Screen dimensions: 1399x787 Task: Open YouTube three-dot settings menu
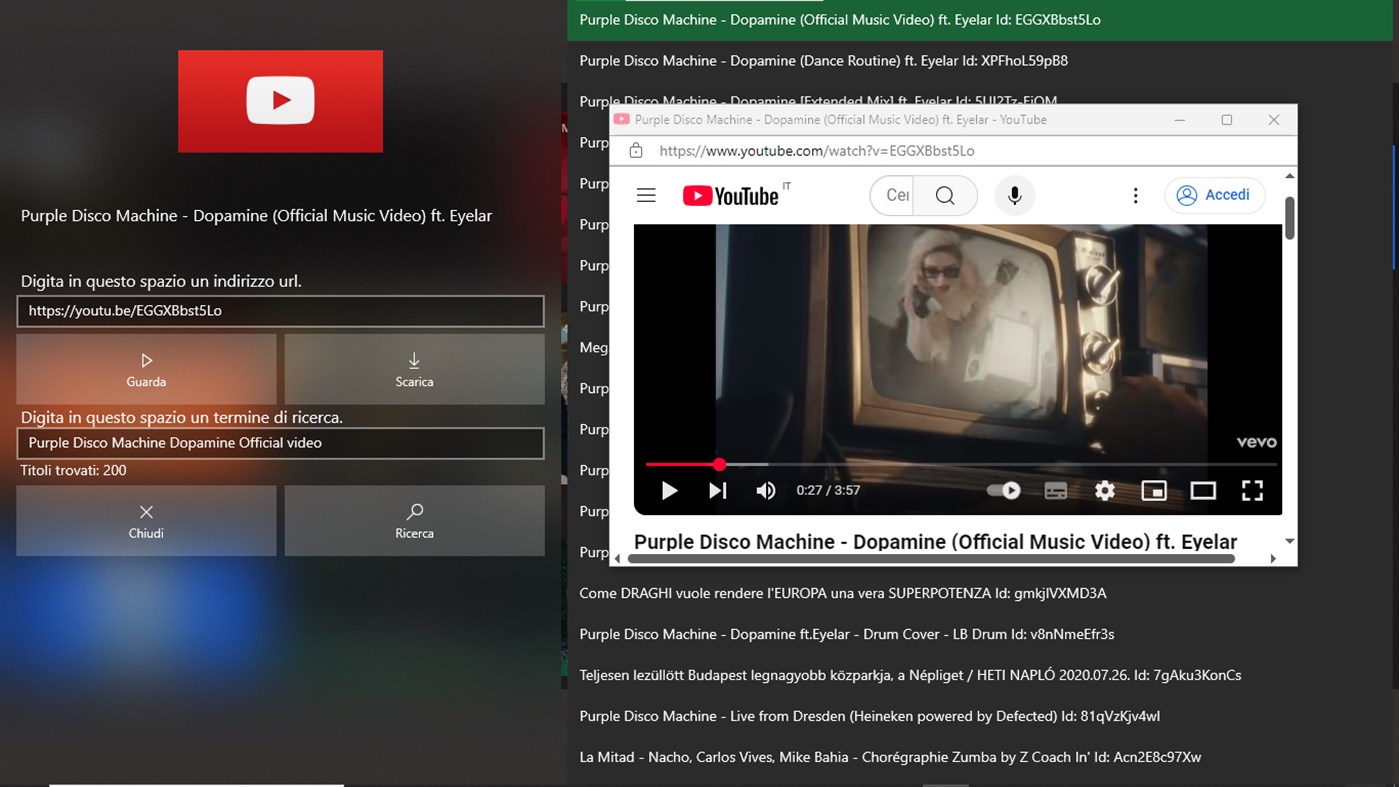(1135, 195)
